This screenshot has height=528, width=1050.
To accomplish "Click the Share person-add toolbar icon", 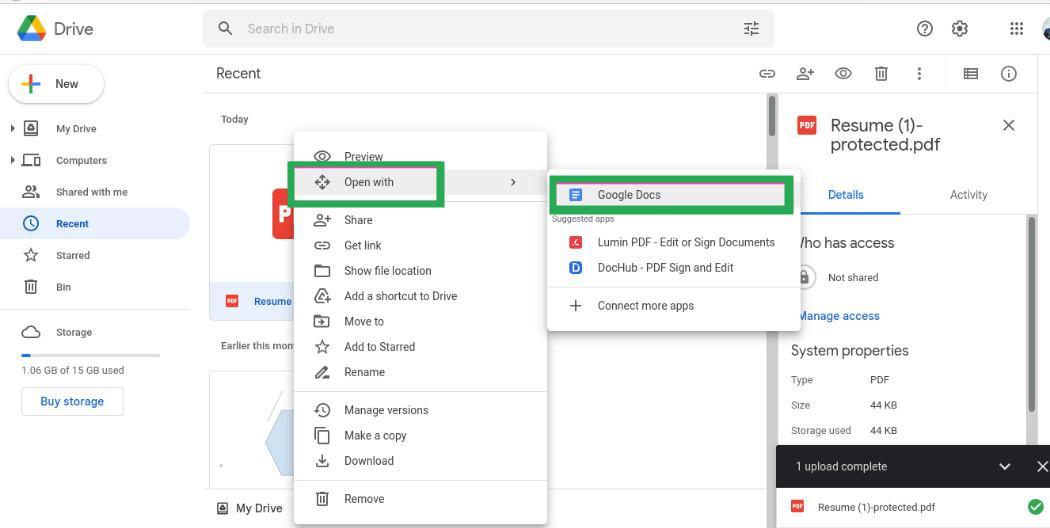I will coord(805,74).
